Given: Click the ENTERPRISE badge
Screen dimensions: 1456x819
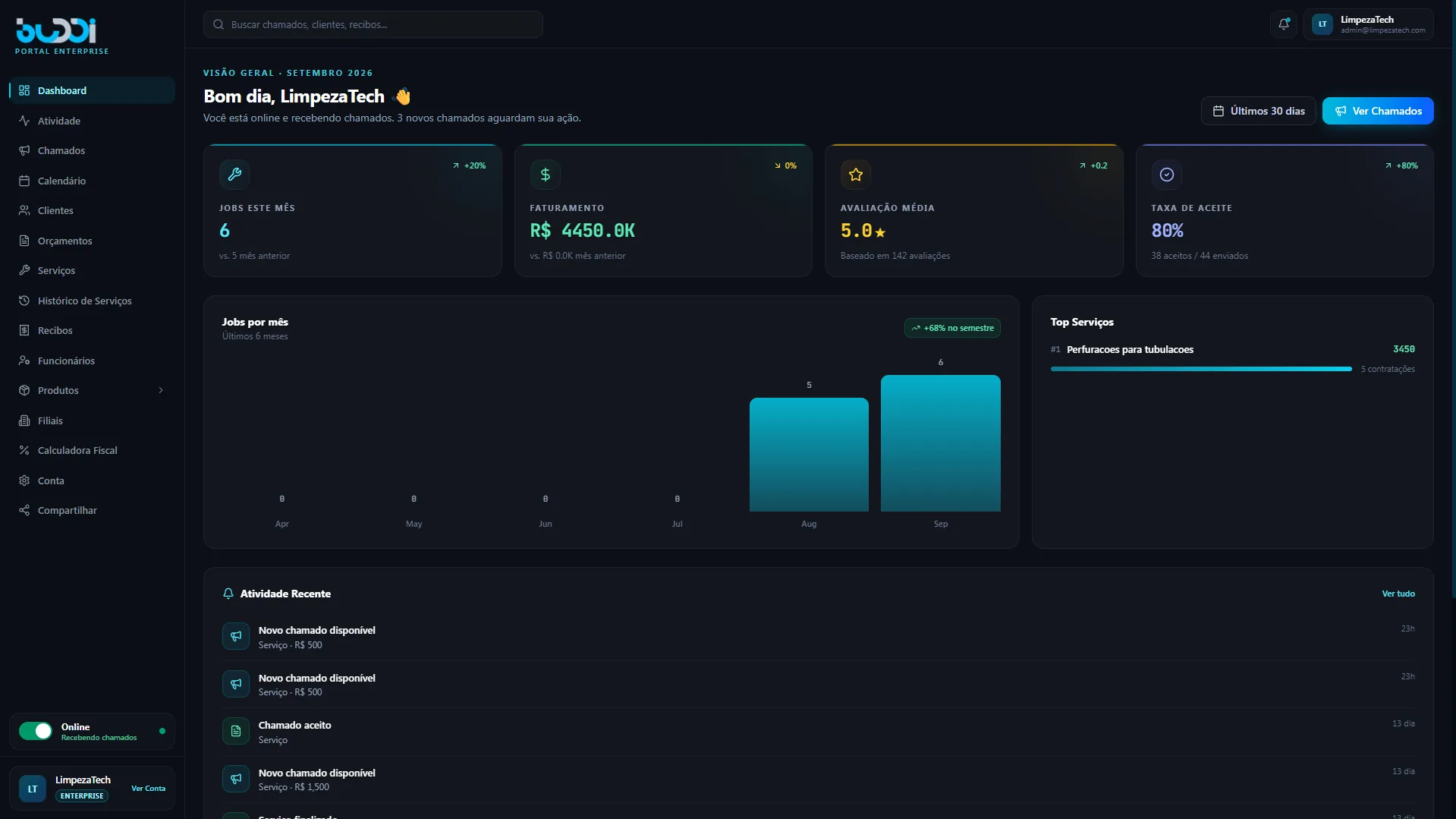Looking at the screenshot, I should click(x=82, y=796).
